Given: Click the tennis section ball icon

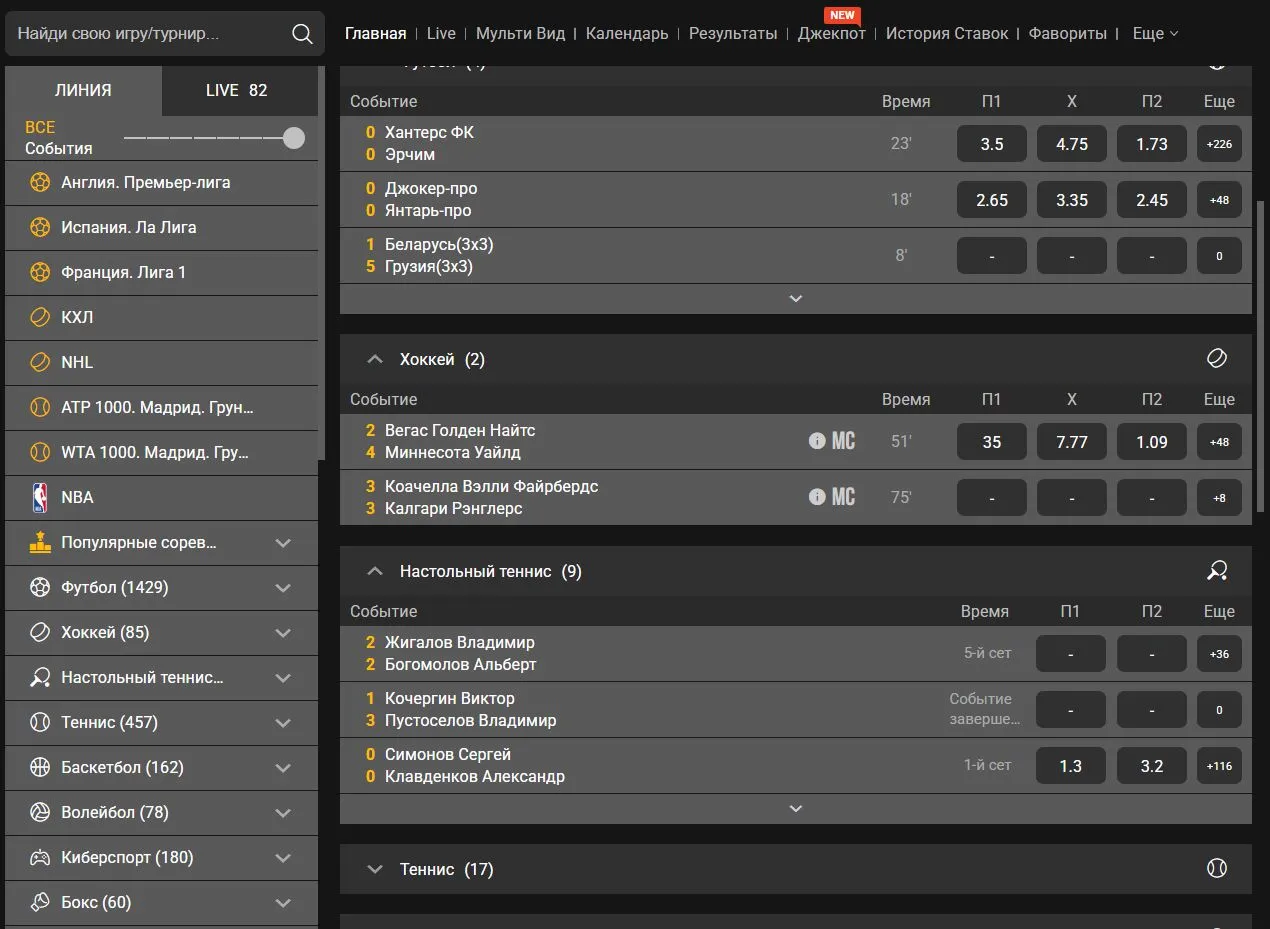Looking at the screenshot, I should click(1217, 869).
